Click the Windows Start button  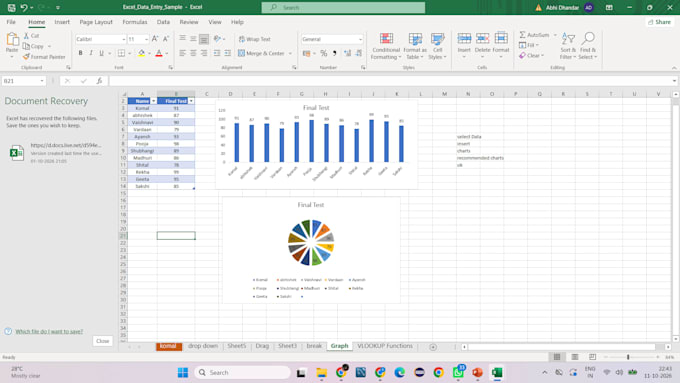coord(183,373)
